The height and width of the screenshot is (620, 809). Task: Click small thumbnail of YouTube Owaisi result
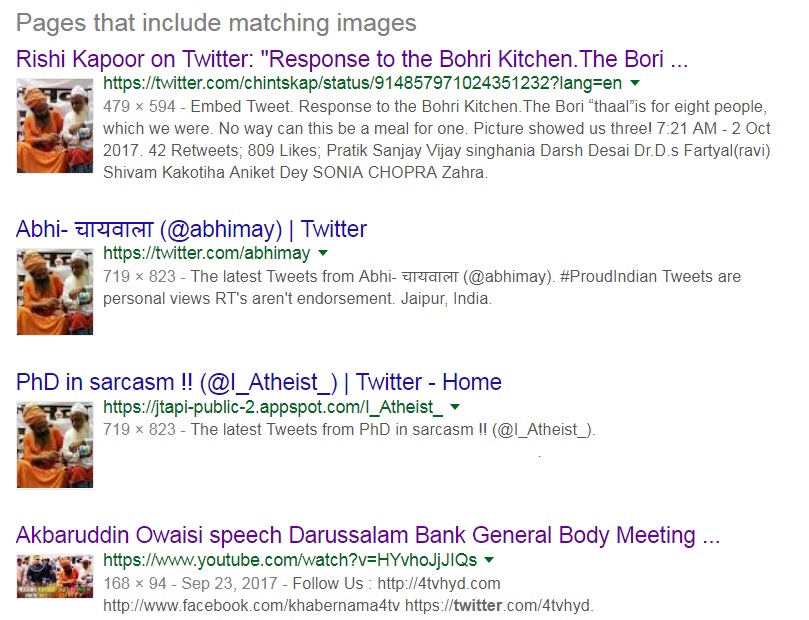click(55, 576)
